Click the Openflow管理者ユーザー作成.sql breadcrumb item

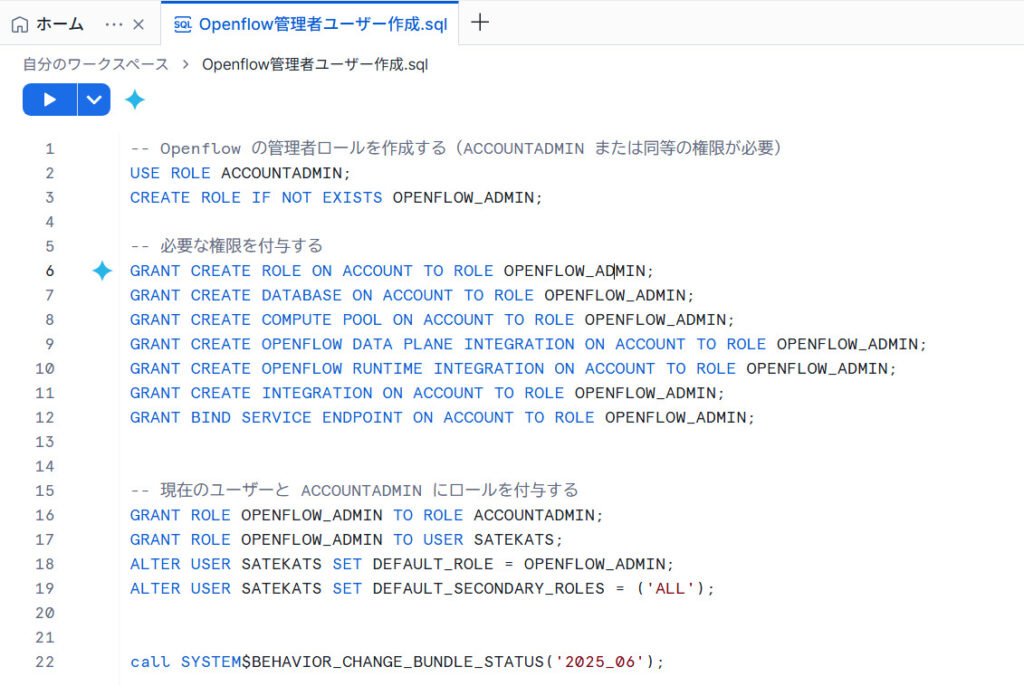[315, 64]
